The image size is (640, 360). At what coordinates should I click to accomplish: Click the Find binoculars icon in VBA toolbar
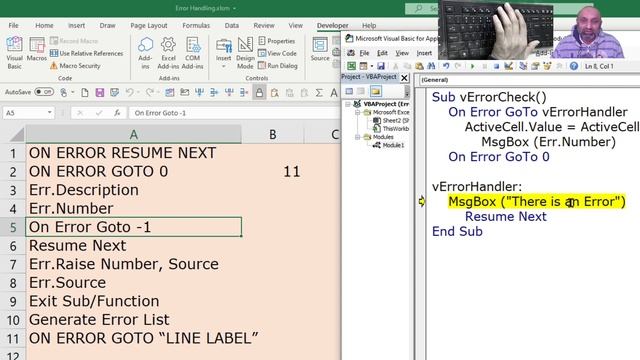click(x=431, y=66)
